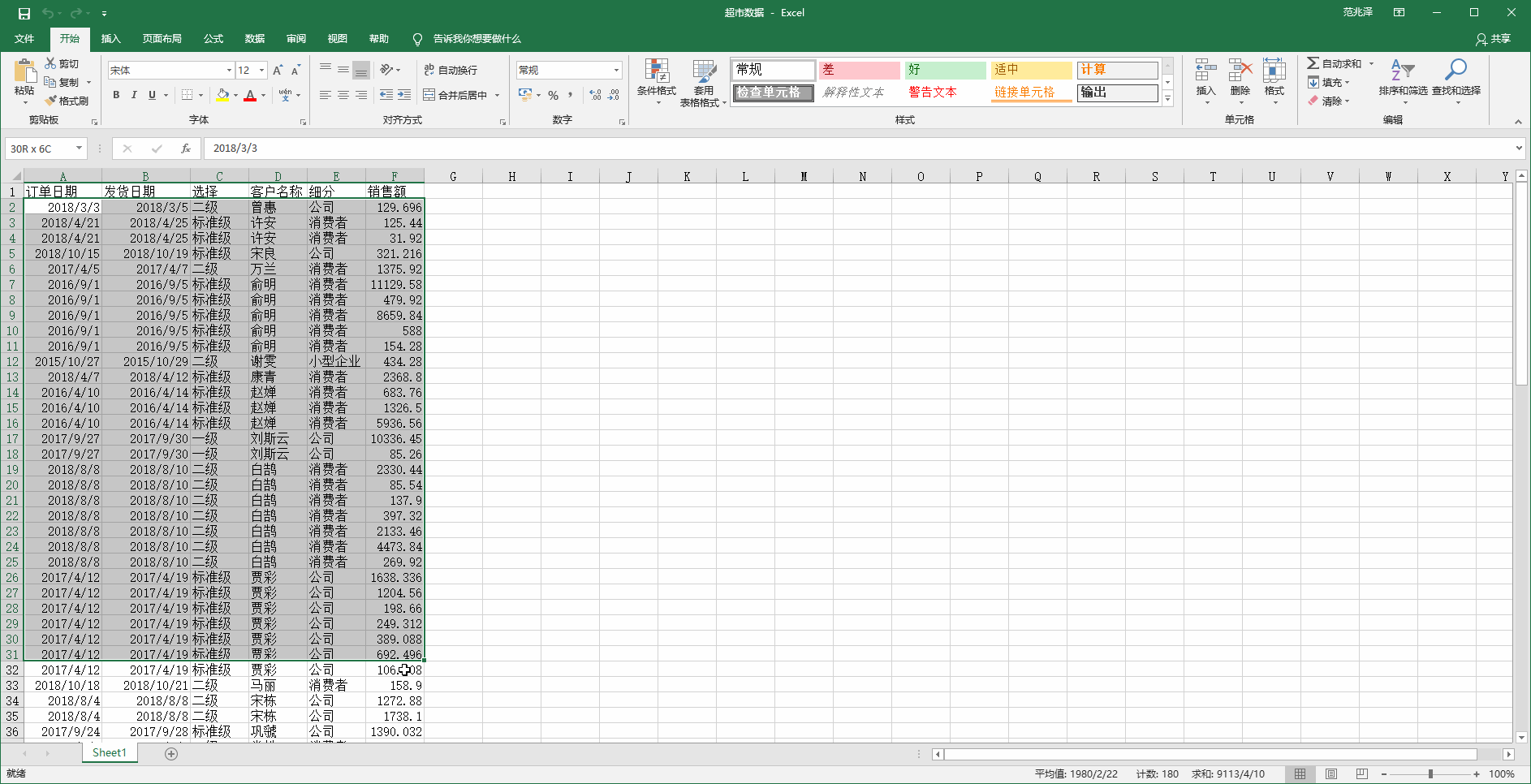Click the 共享 Share button
1531x784 pixels.
point(1494,38)
